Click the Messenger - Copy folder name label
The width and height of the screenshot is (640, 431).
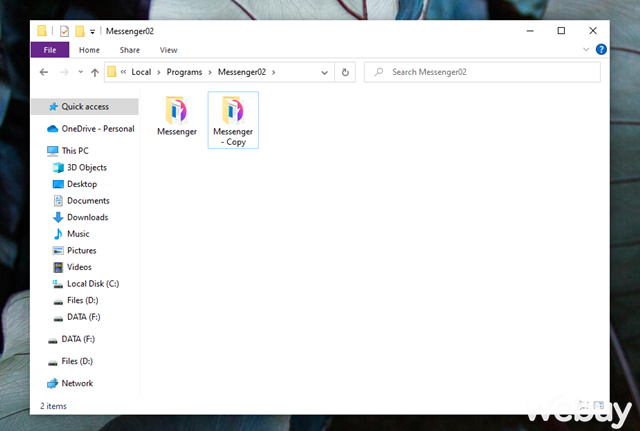coord(233,137)
